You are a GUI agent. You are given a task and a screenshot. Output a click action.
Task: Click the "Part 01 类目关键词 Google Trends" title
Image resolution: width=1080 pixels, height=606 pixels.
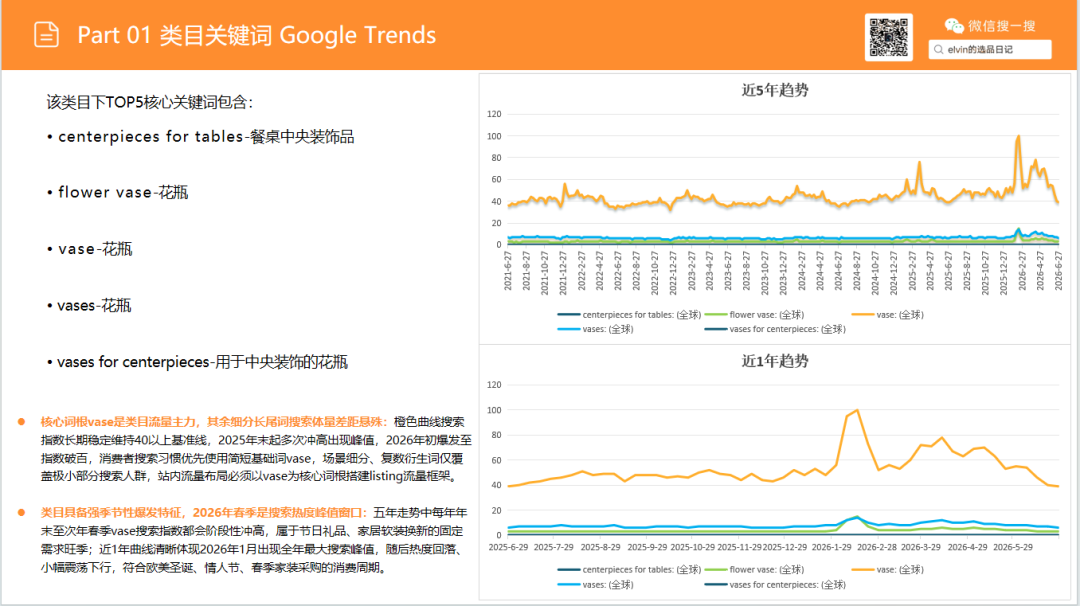tap(256, 35)
